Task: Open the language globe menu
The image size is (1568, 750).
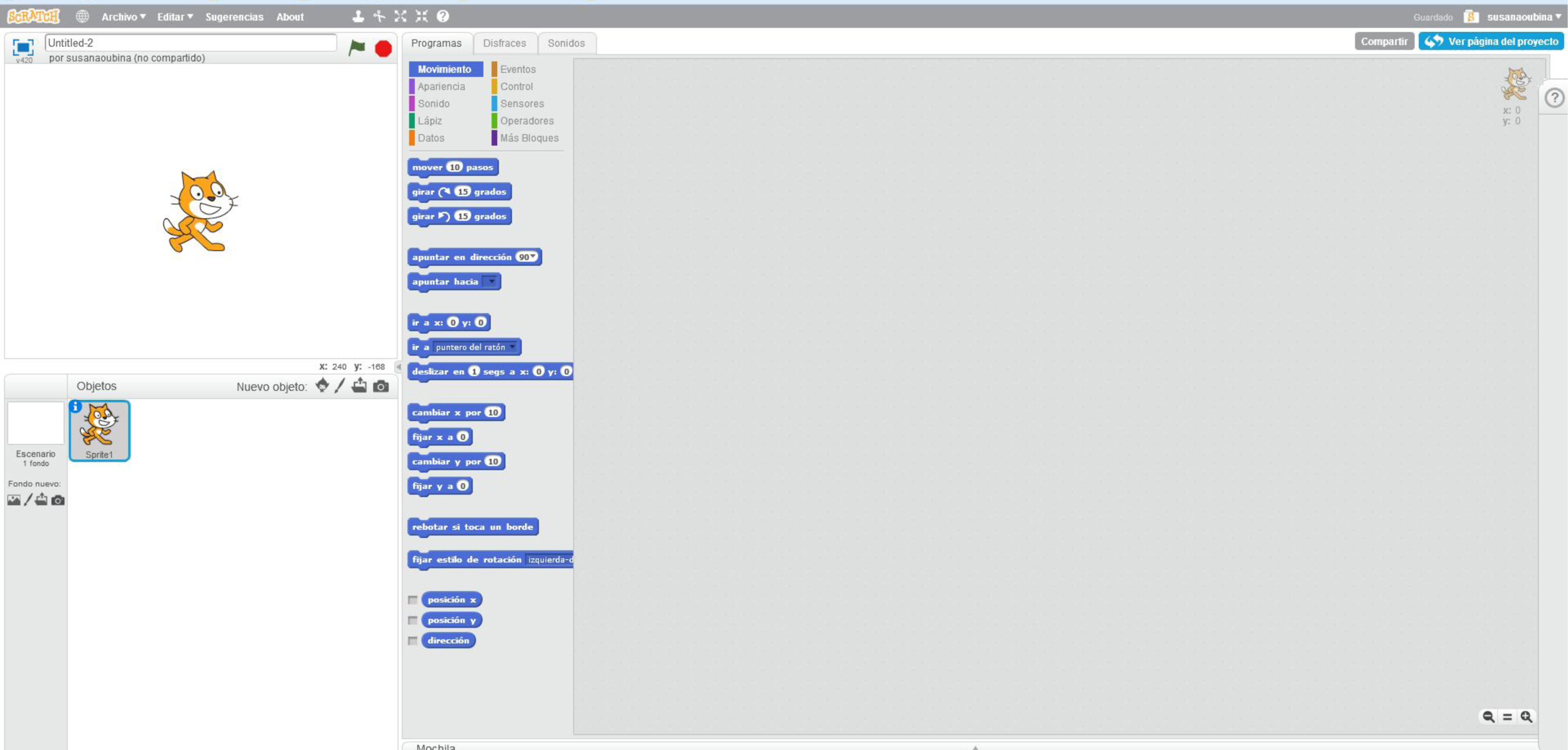Action: (82, 17)
